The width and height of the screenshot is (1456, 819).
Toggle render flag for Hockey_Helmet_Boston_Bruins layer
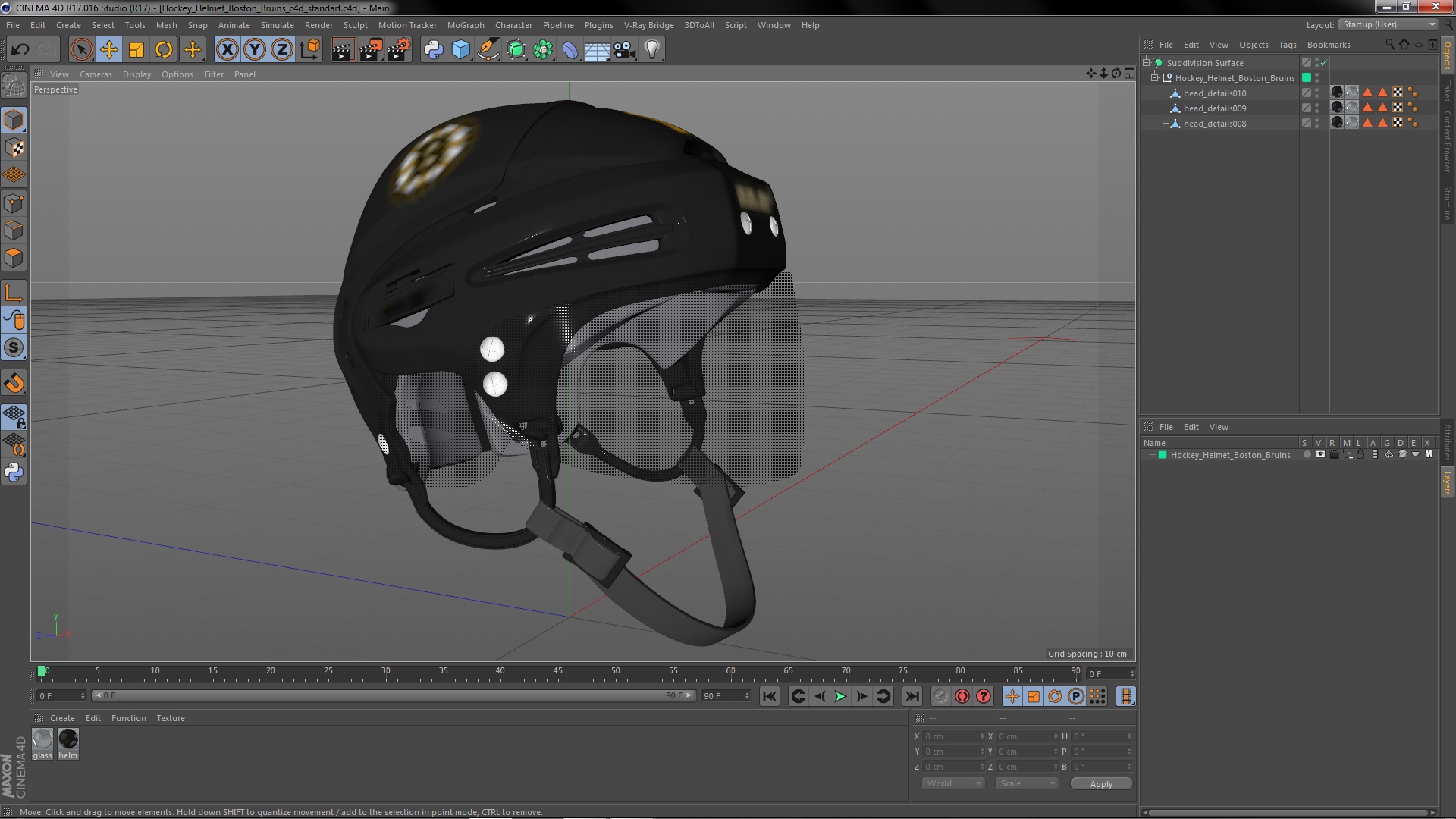click(x=1334, y=455)
